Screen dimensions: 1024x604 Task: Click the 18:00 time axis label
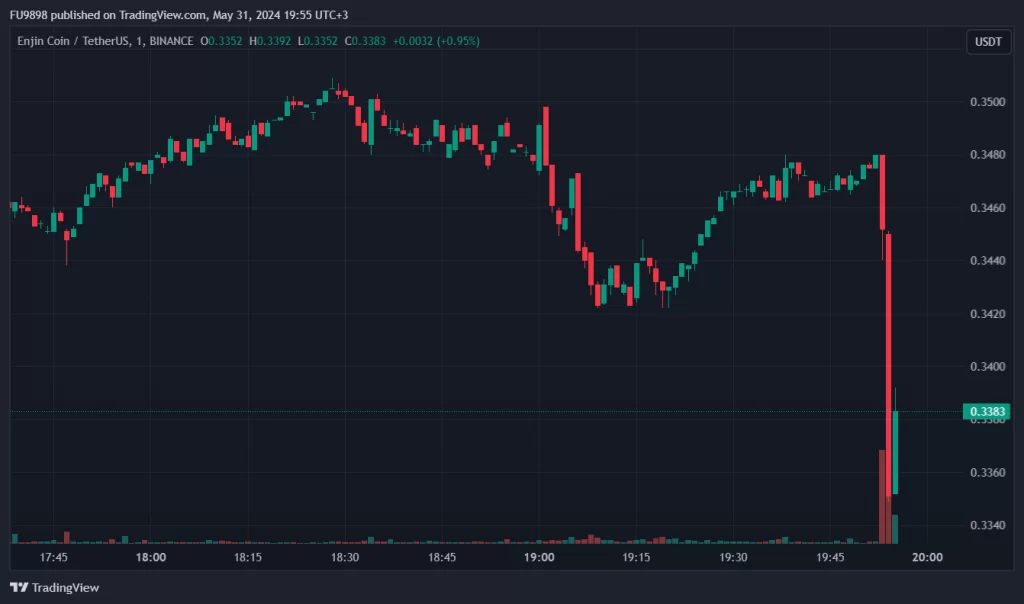151,557
